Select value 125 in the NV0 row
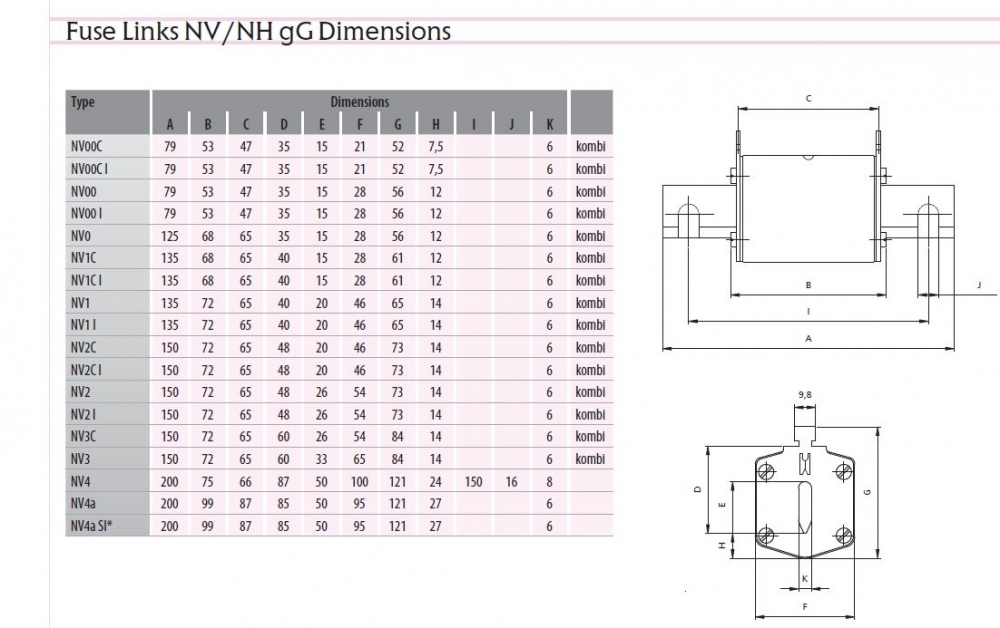 click(x=170, y=236)
